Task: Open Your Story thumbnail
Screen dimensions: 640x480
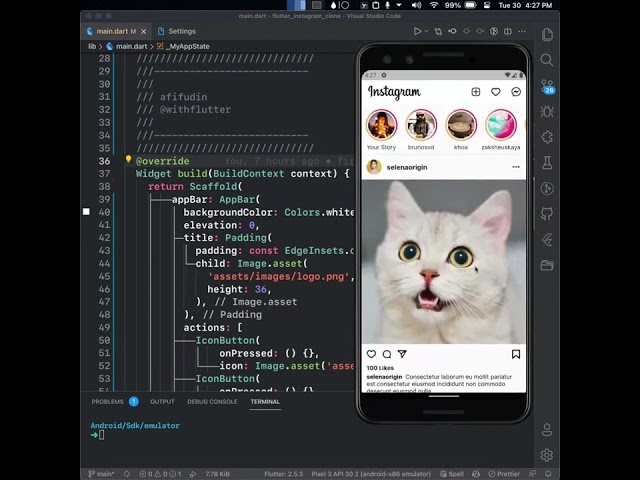Action: pos(381,124)
